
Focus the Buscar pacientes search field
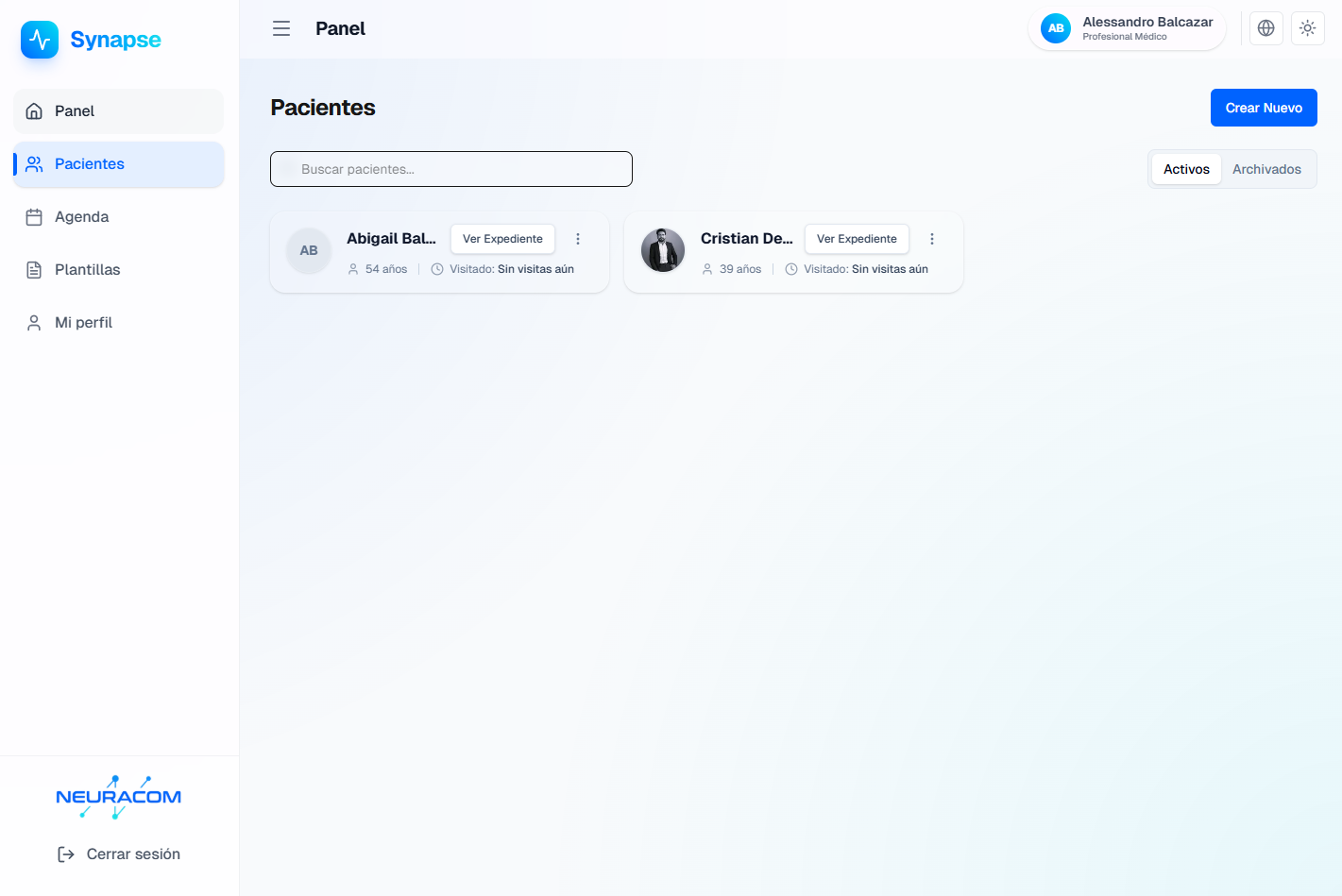[451, 169]
